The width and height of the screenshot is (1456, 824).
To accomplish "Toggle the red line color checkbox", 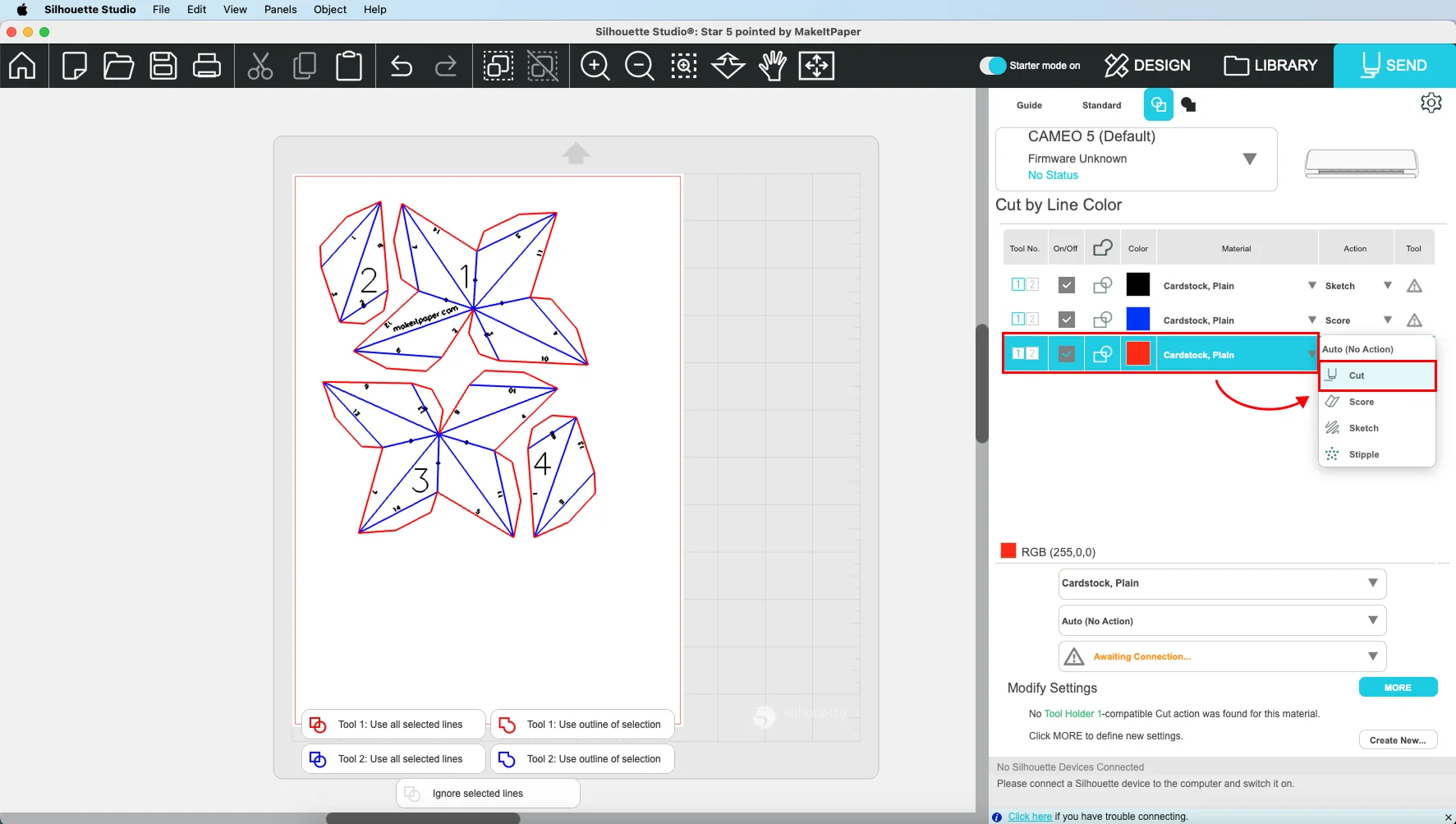I will click(x=1067, y=354).
